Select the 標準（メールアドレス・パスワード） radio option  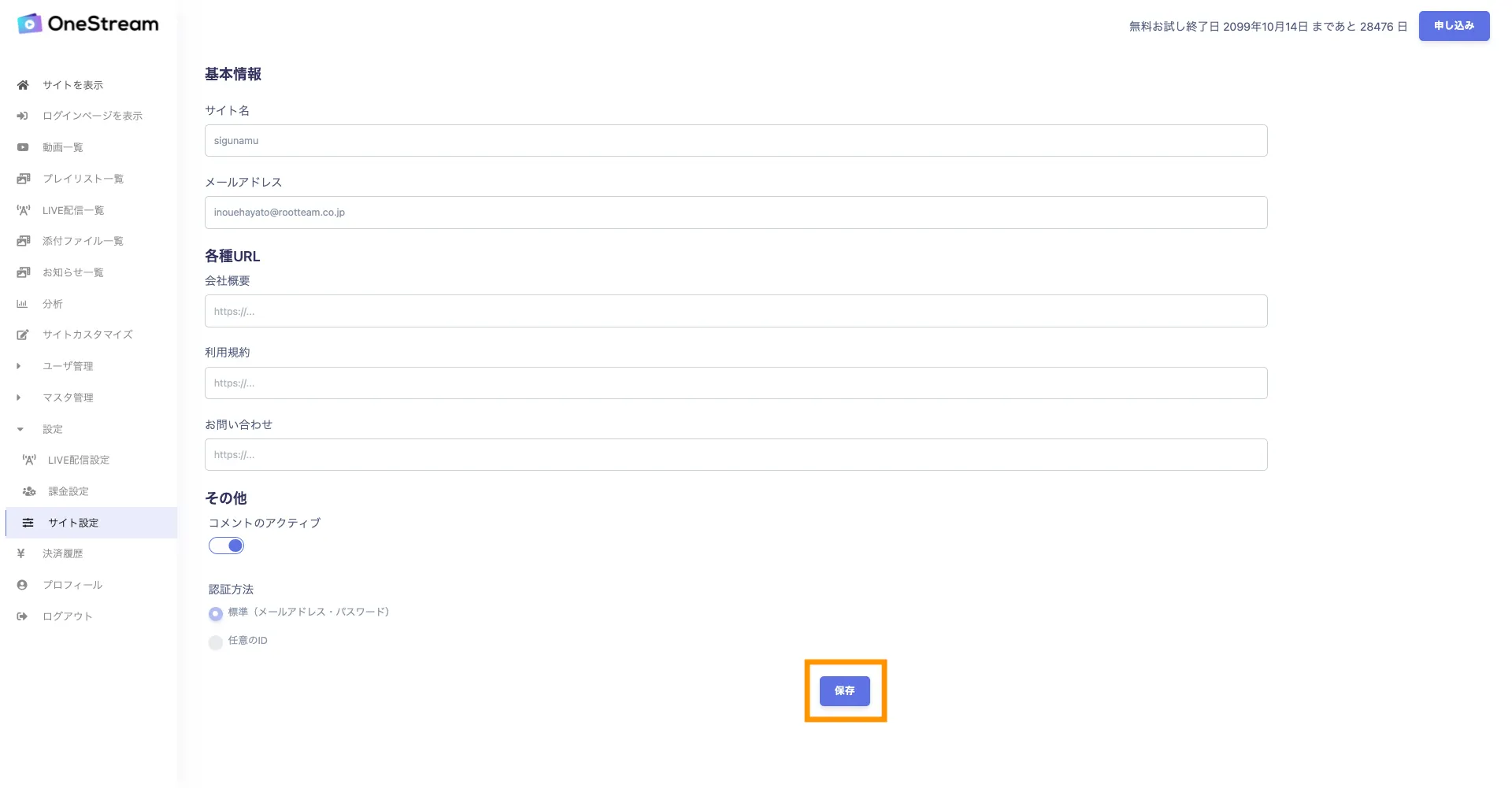215,613
